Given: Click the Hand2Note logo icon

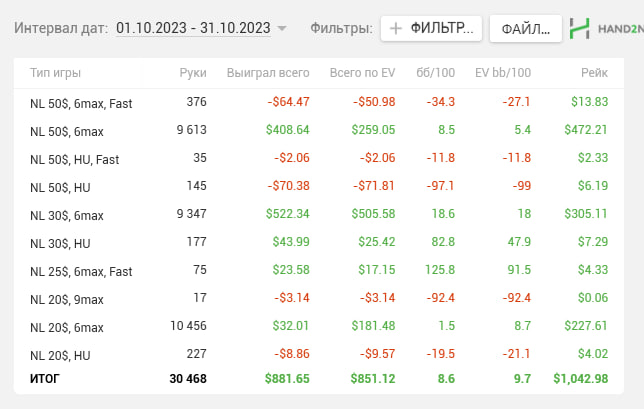Looking at the screenshot, I should 579,28.
